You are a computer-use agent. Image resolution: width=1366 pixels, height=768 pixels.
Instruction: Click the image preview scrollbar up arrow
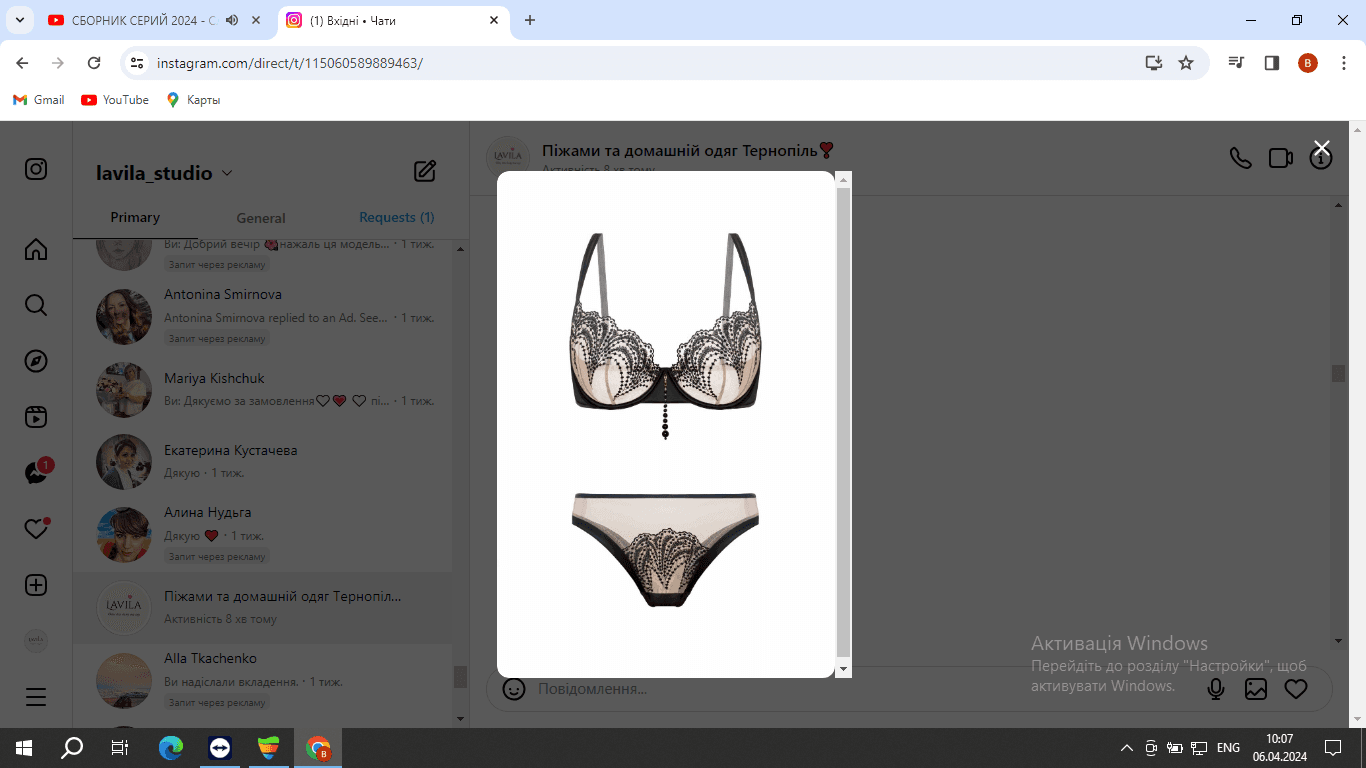click(x=843, y=180)
